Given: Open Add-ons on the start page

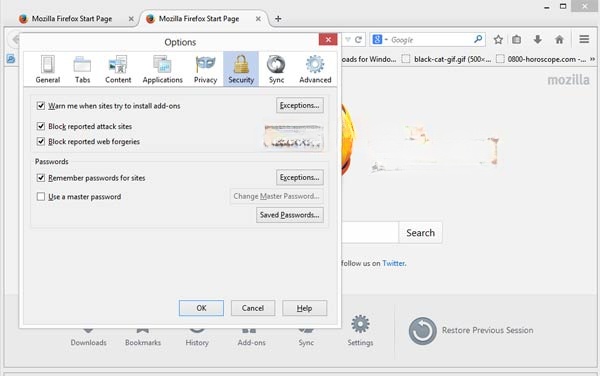Looking at the screenshot, I should (251, 337).
